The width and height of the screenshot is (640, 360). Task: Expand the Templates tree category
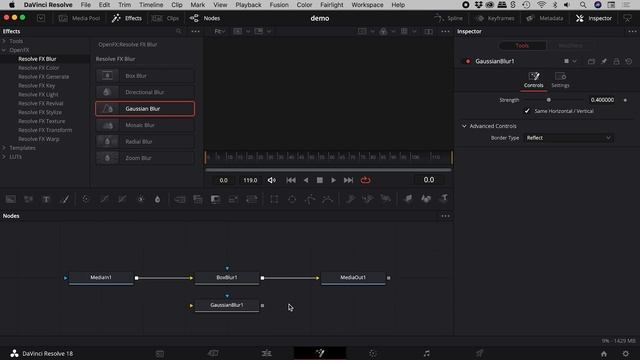(4, 148)
